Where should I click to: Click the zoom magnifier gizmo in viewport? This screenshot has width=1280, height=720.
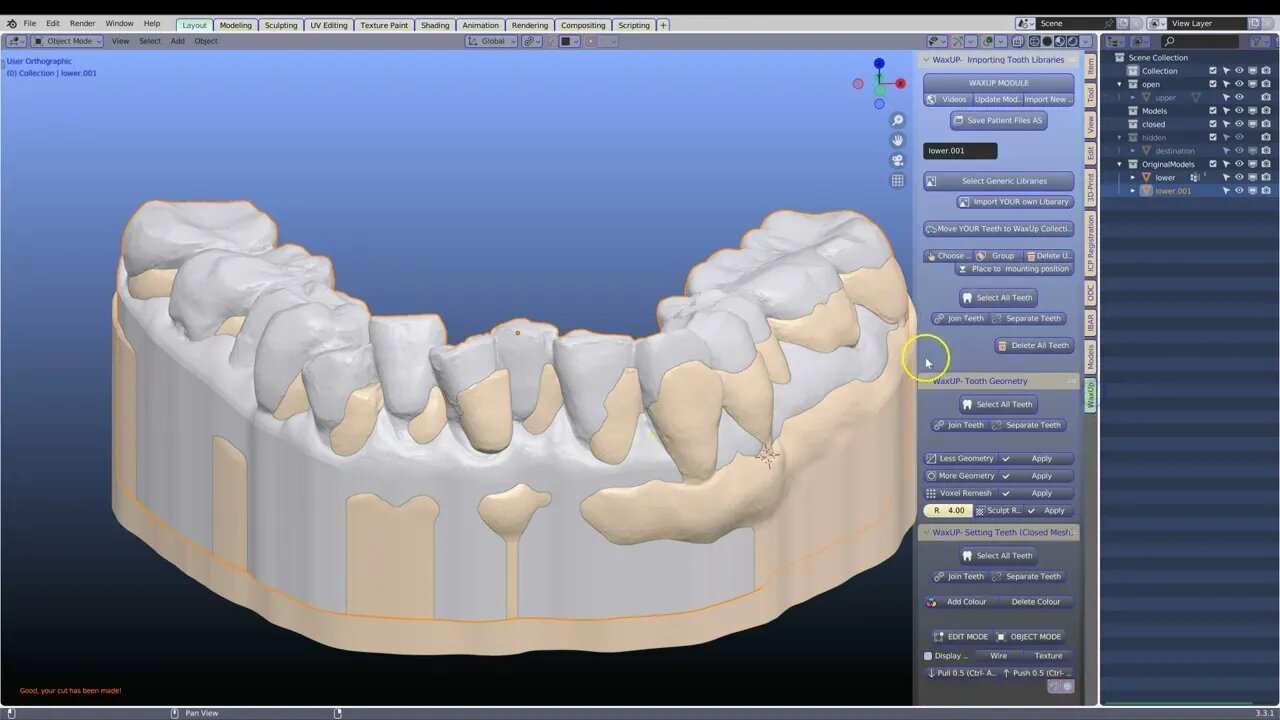[x=898, y=121]
